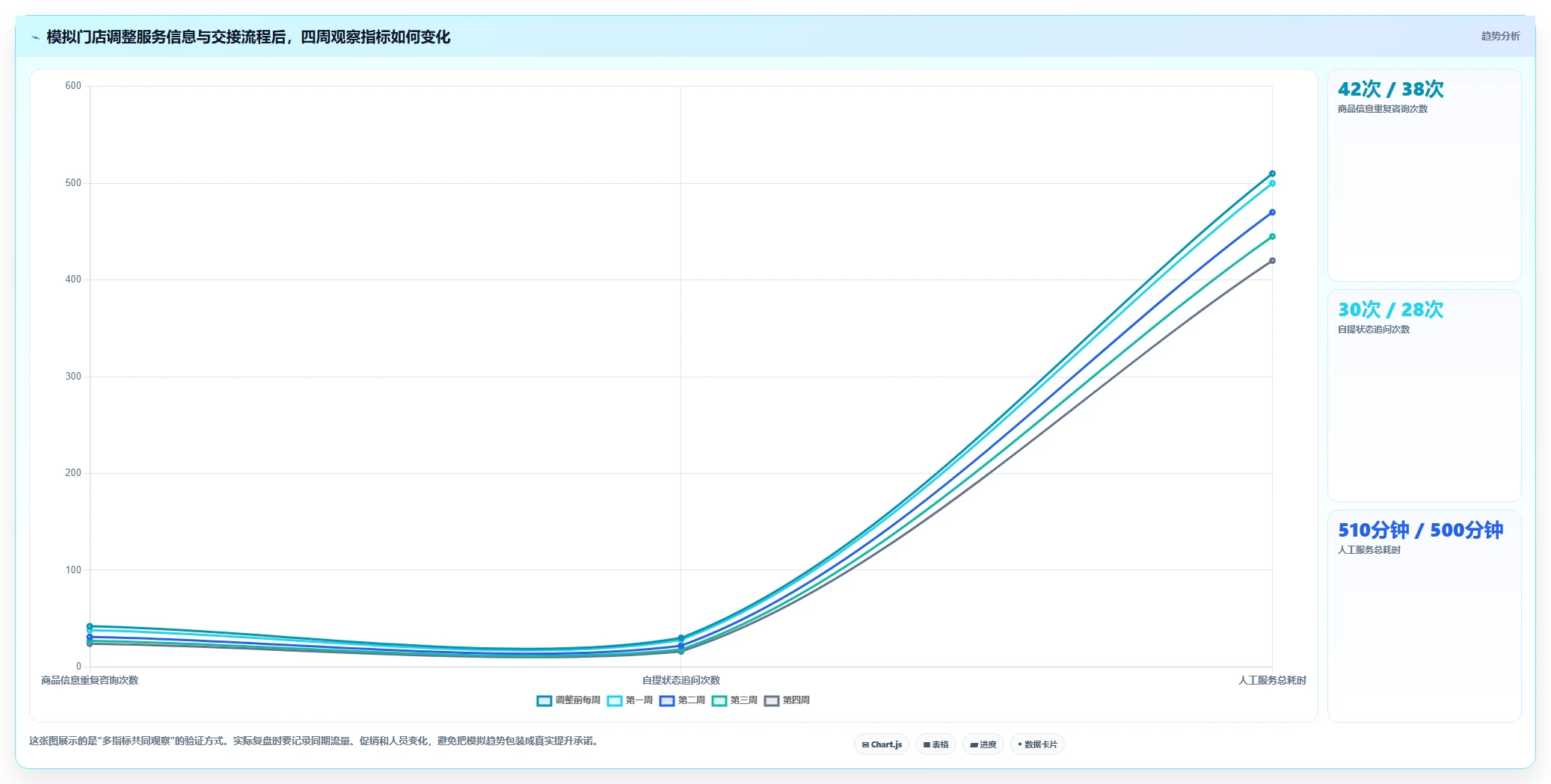Viewport: 1551px width, 784px height.
Task: Click the 400 y-axis tick label
Action: coord(73,280)
